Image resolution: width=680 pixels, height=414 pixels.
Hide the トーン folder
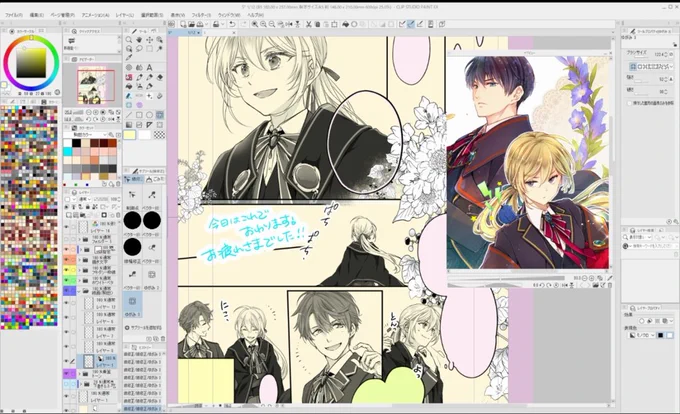66,373
